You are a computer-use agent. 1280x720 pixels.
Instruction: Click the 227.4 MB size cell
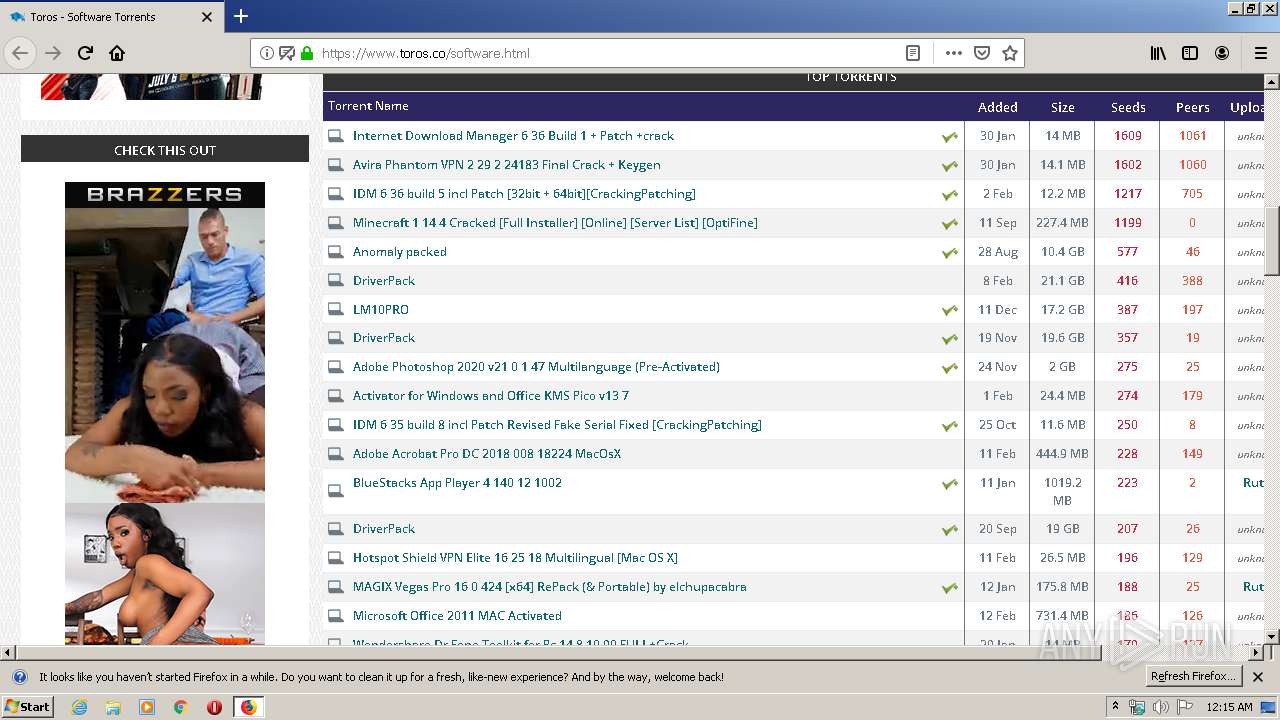pos(1062,223)
